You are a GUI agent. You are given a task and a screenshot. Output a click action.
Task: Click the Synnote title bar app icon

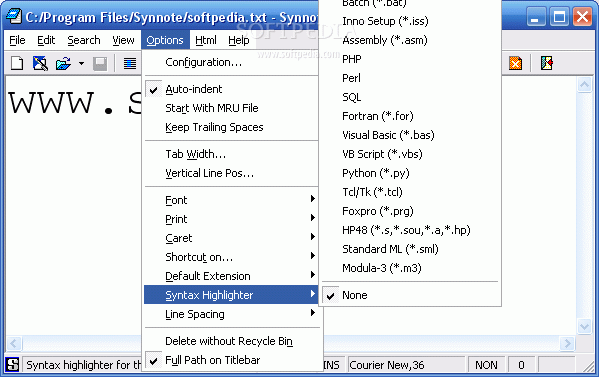click(x=14, y=16)
